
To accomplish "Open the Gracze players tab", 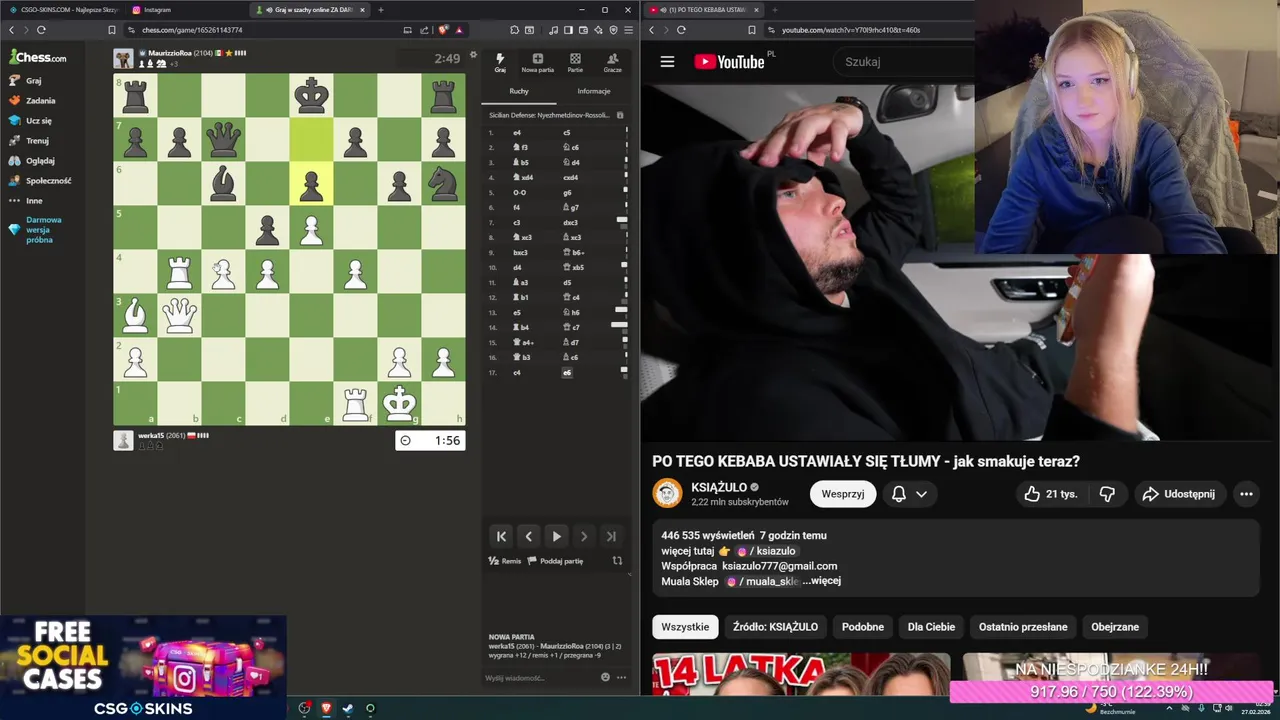I will click(612, 63).
